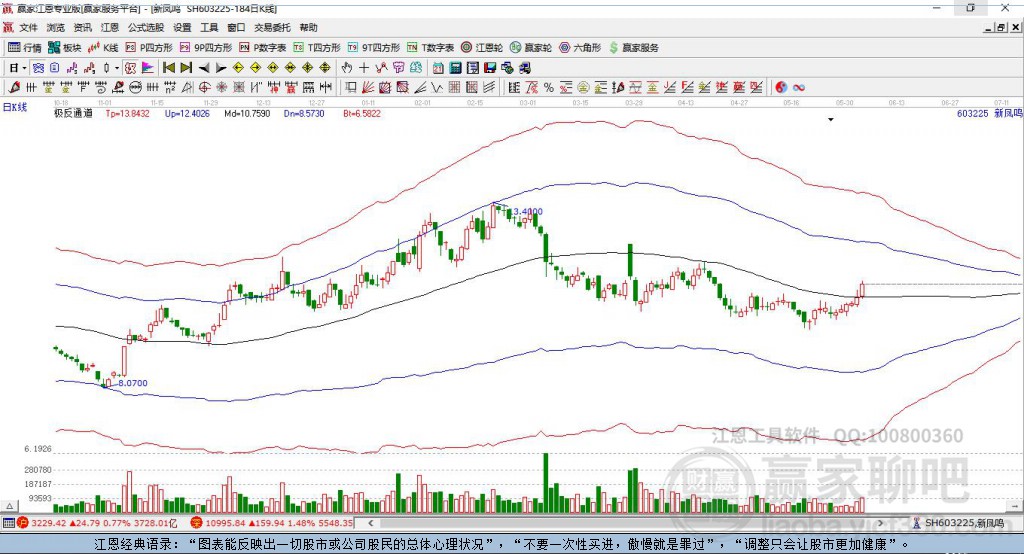Click the 日K线 chart label
Viewport: 1024px width, 554px height.
coord(14,107)
